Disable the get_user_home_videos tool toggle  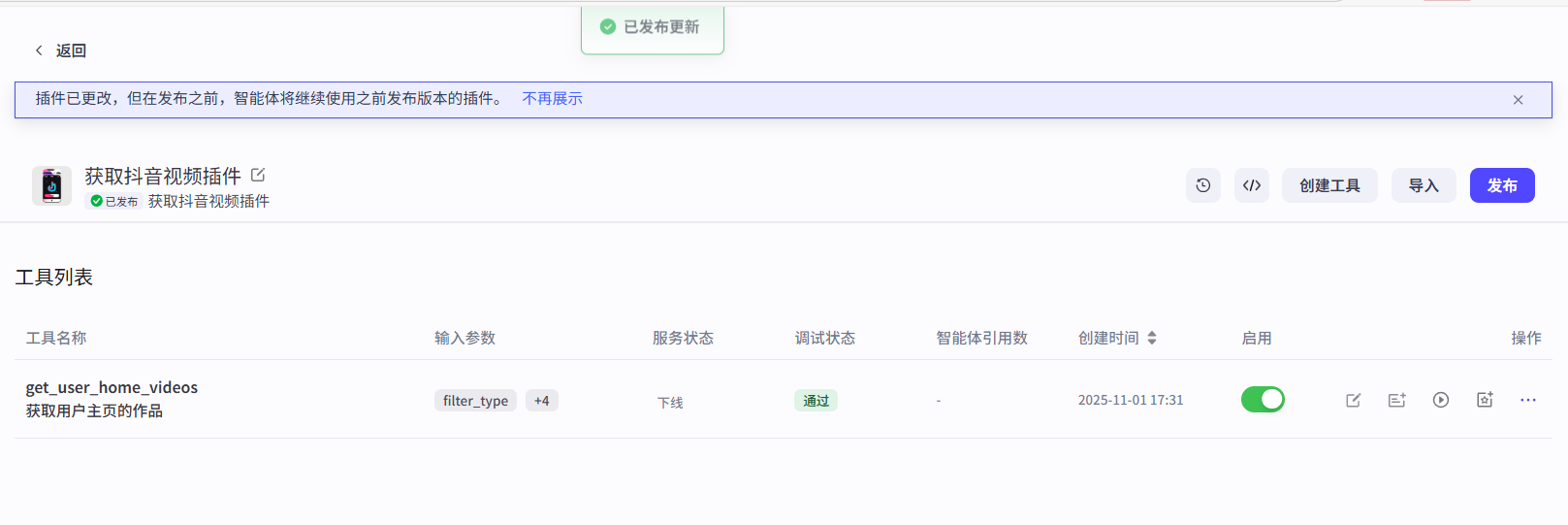pyautogui.click(x=1263, y=400)
